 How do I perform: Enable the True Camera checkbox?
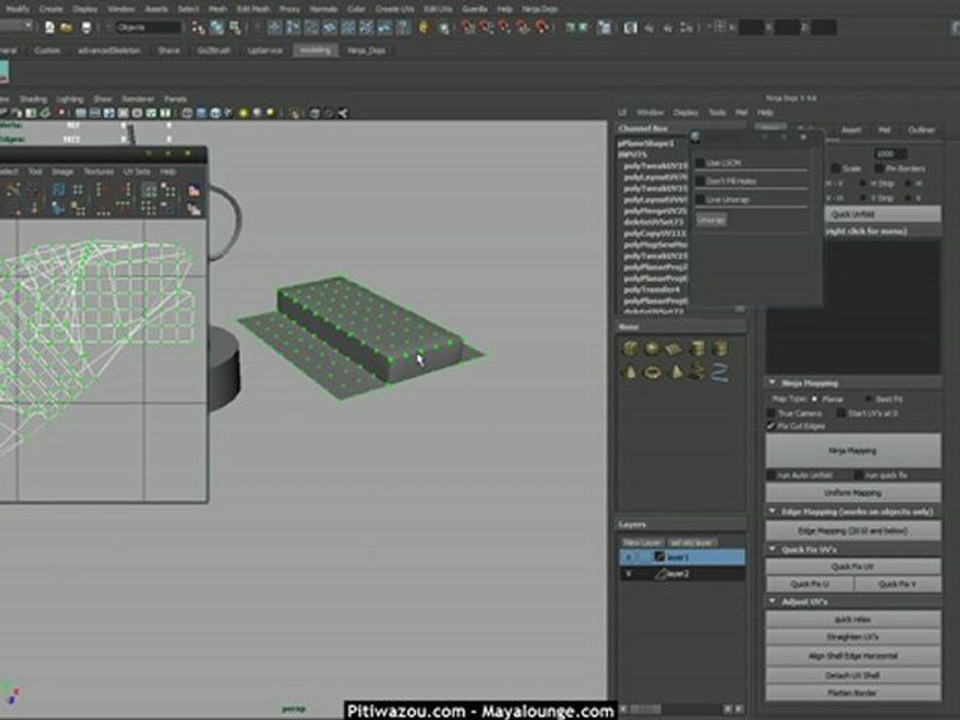[x=771, y=413]
